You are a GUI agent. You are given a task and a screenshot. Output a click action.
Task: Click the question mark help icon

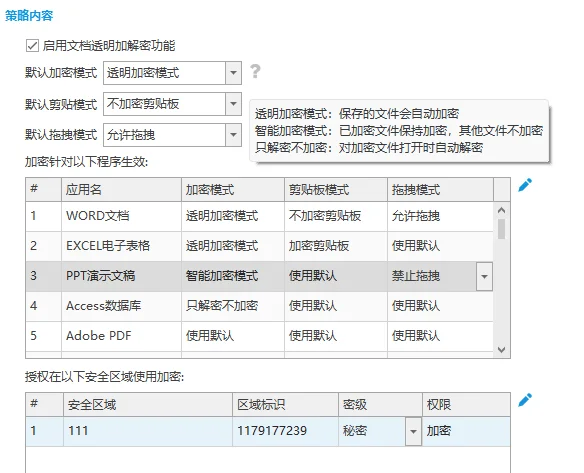point(255,71)
